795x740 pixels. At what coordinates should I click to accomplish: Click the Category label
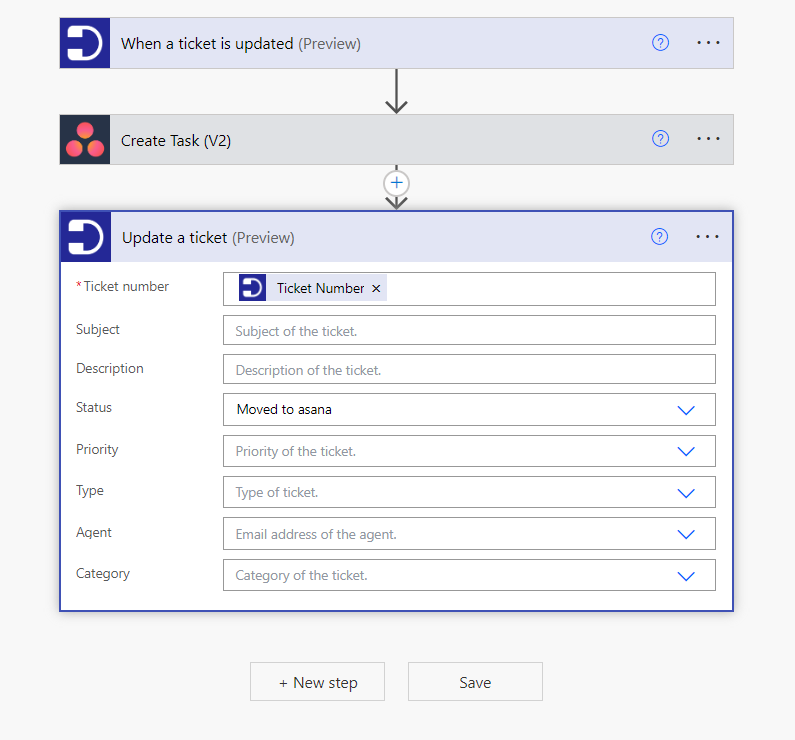[103, 574]
